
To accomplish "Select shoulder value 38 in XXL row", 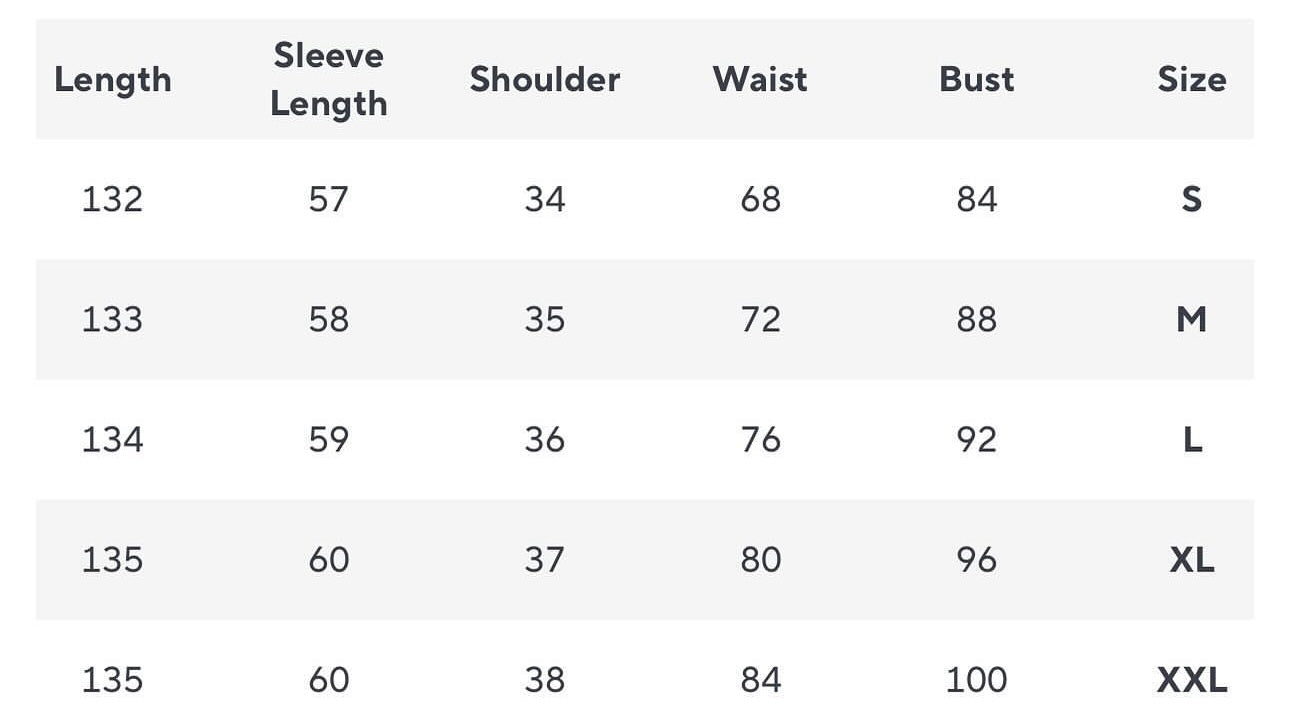I will [545, 680].
